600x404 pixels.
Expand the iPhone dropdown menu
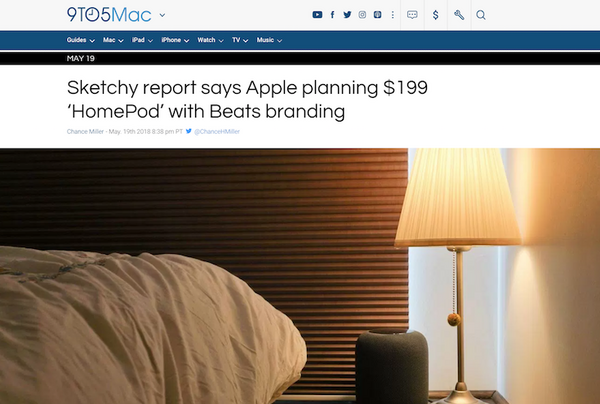click(175, 40)
